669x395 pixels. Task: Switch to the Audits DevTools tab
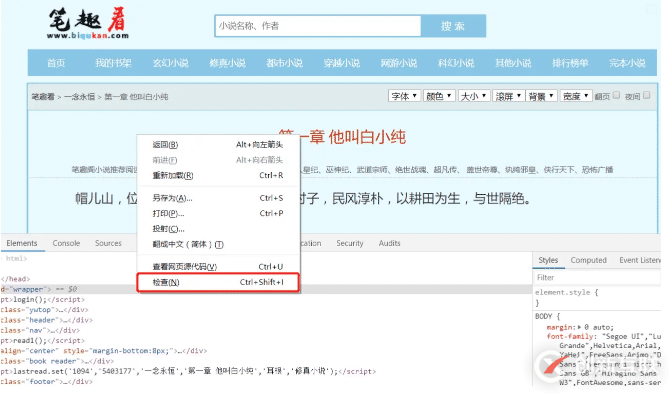click(390, 243)
